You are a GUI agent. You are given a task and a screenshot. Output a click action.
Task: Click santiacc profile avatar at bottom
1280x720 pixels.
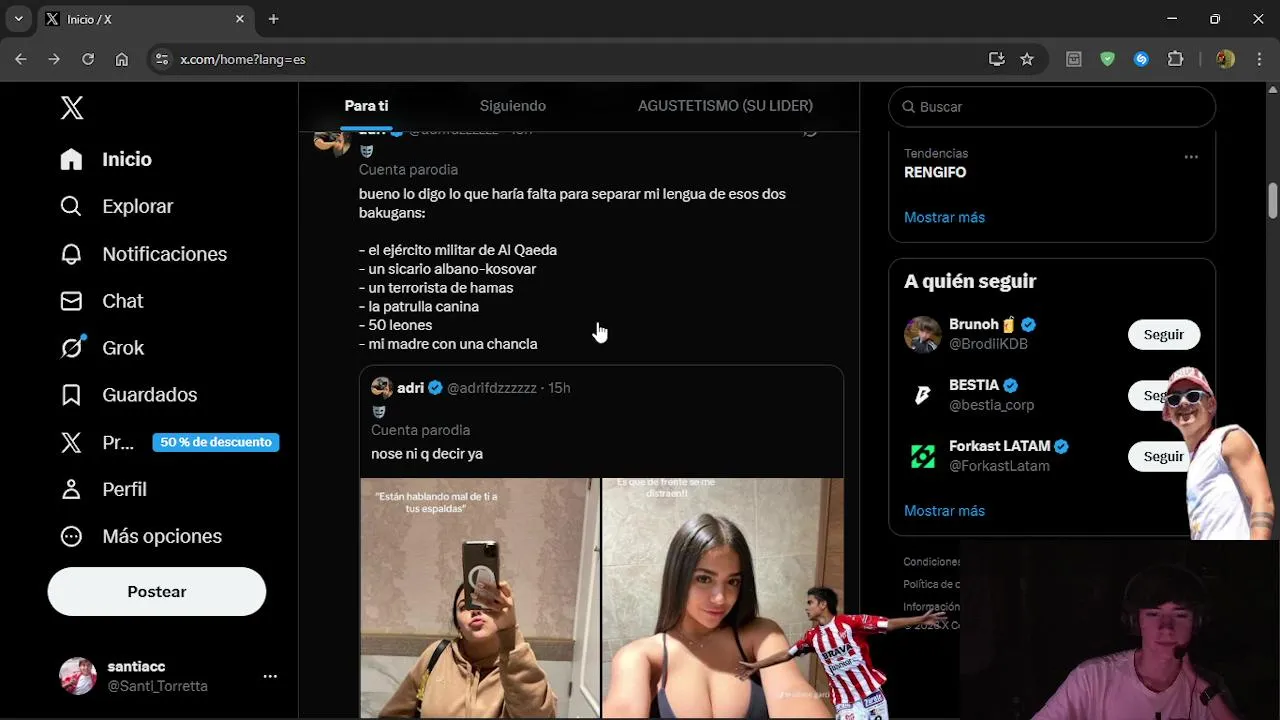pos(78,676)
